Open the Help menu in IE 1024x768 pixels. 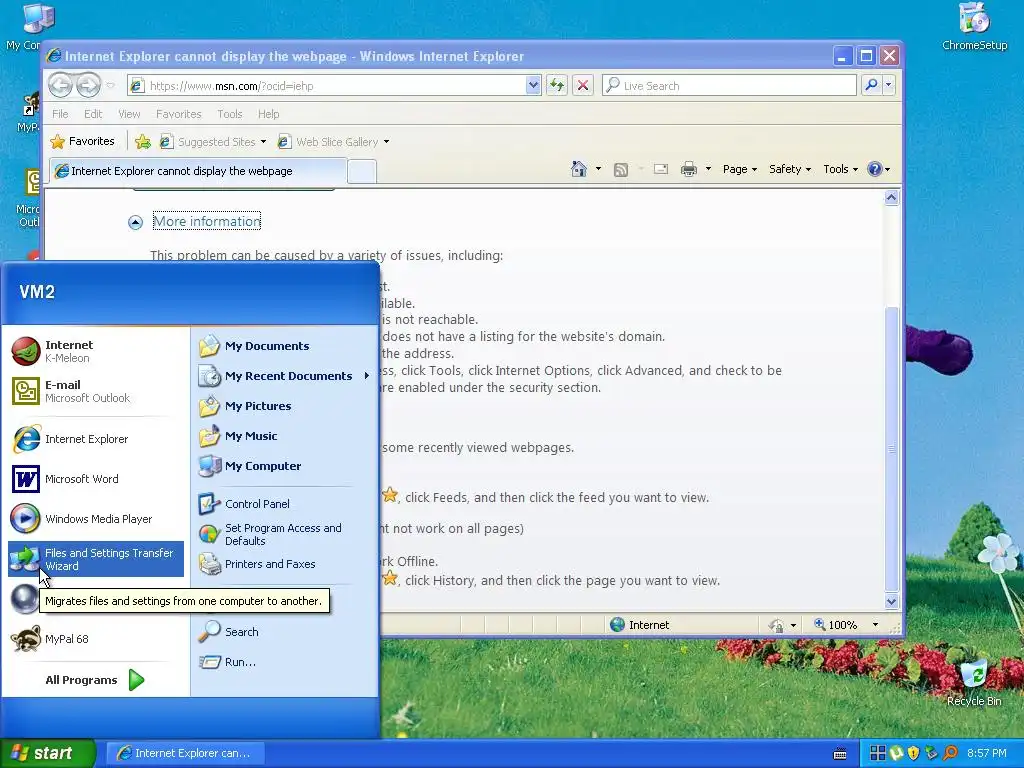[x=268, y=114]
